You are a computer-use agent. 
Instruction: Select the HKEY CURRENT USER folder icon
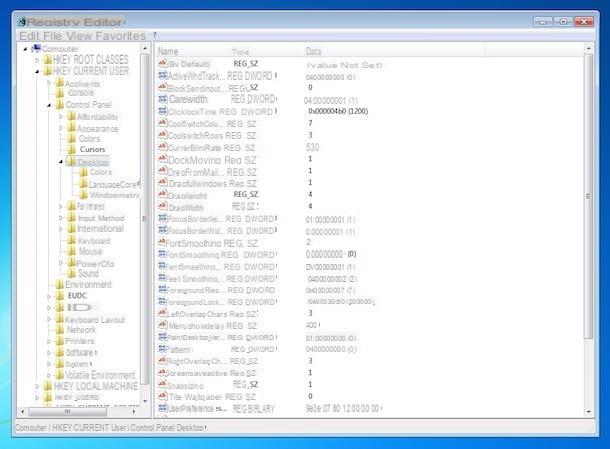click(47, 71)
